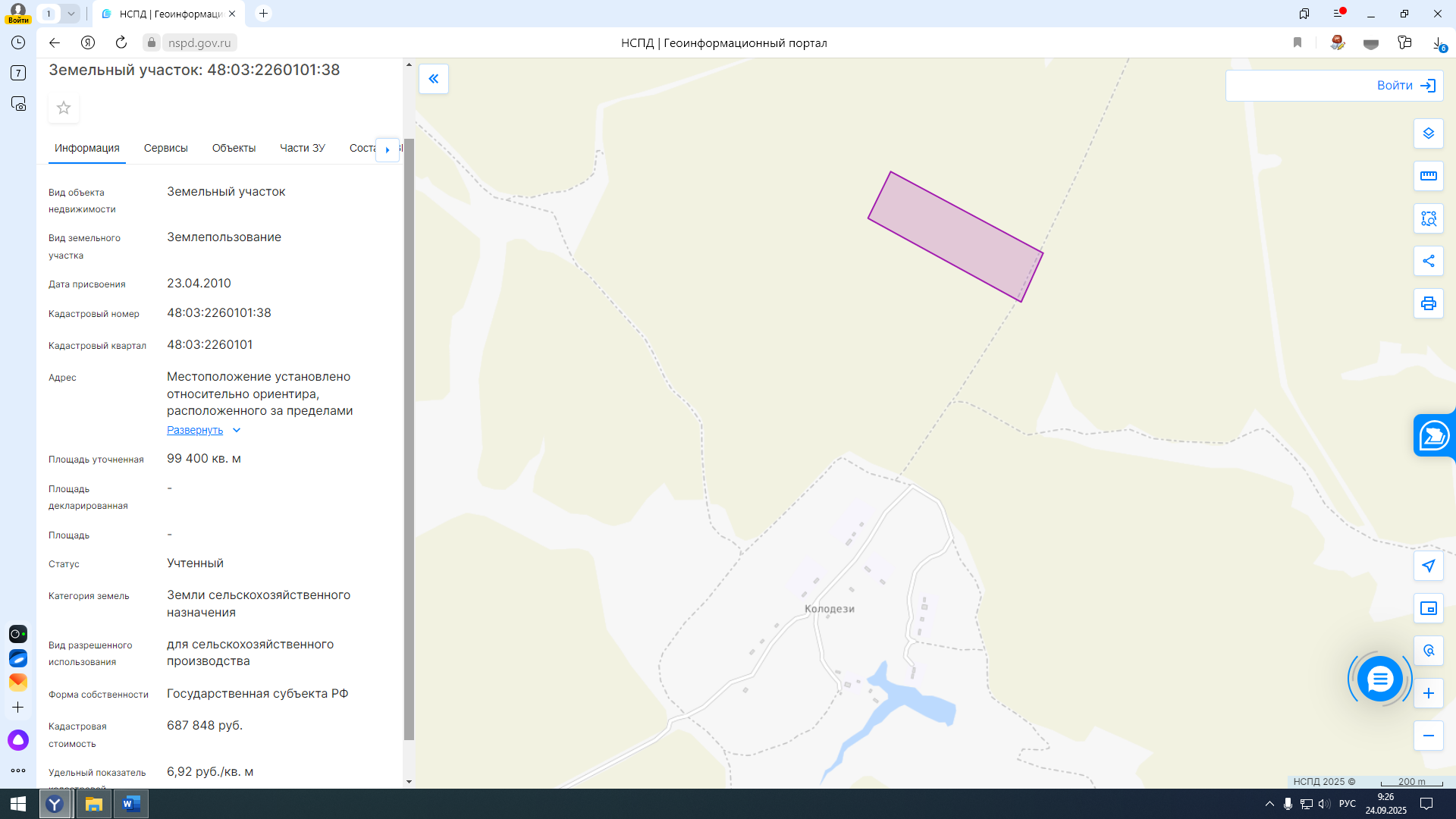Click the area search selection tool
Image resolution: width=1456 pixels, height=819 pixels.
[x=1428, y=218]
